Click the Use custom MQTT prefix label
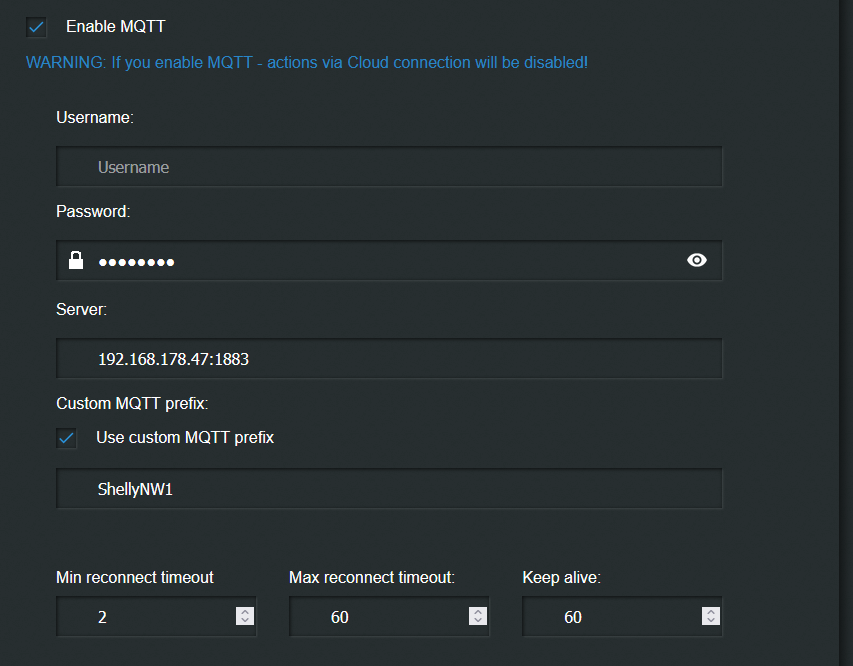Screen dimensions: 853x666 coord(184,437)
